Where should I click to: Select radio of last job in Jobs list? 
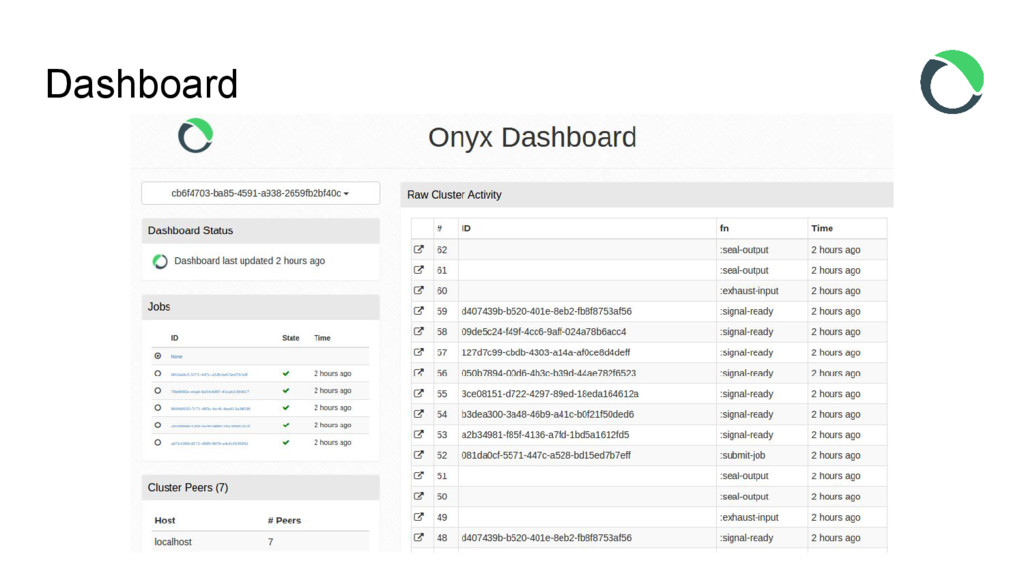[157, 442]
